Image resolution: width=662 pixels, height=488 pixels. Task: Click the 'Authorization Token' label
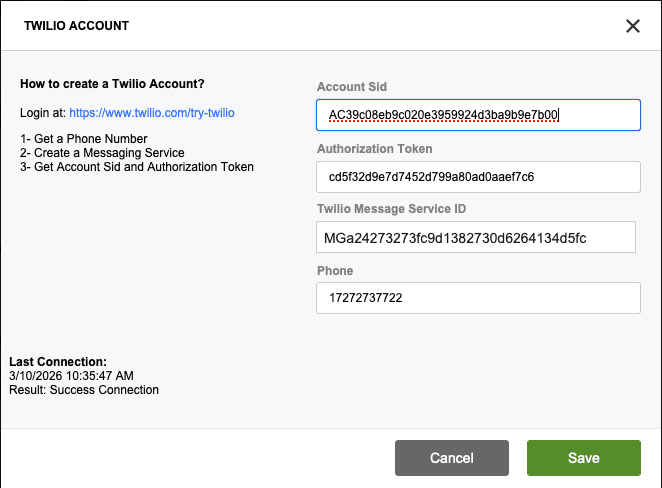coord(374,149)
